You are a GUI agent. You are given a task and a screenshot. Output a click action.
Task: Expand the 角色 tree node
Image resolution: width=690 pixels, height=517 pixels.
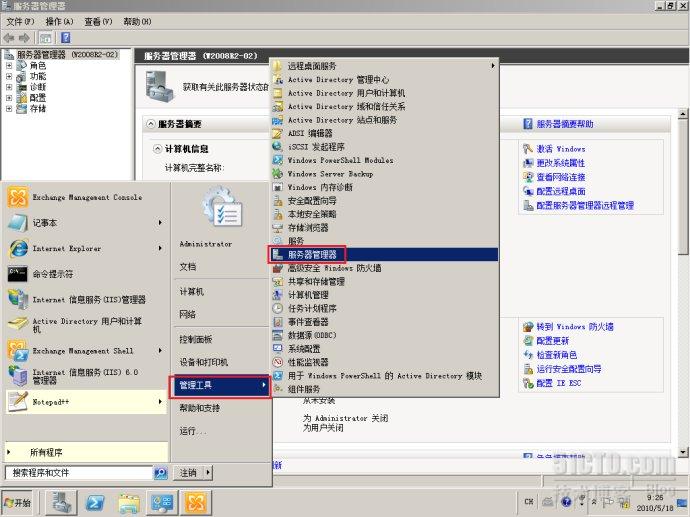pos(9,65)
